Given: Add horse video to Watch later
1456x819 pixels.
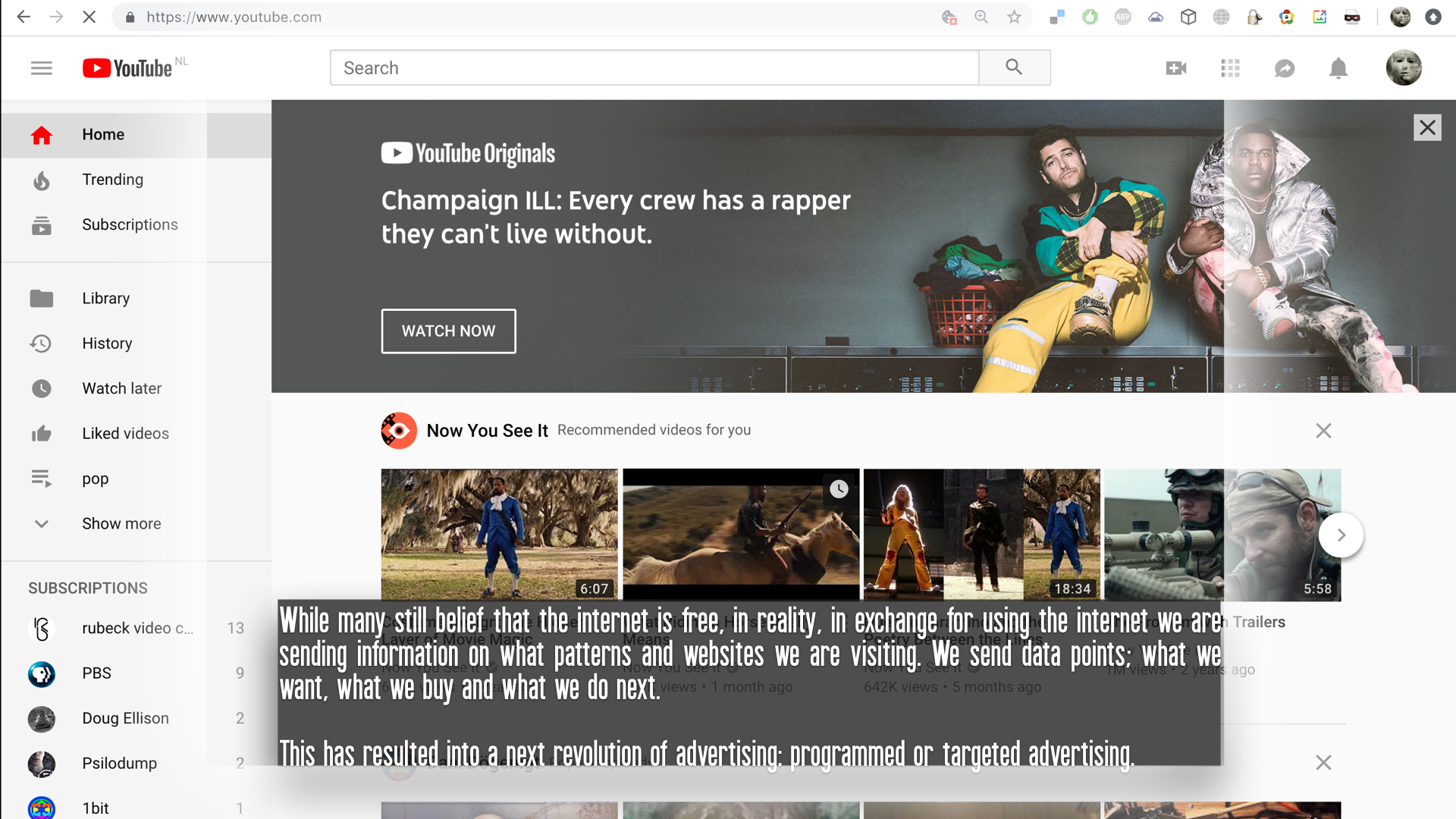Looking at the screenshot, I should pos(839,489).
